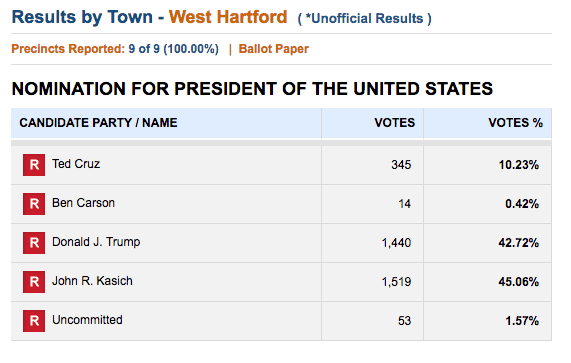
Task: Click Kasich's 1,519 vote count
Action: (x=396, y=282)
